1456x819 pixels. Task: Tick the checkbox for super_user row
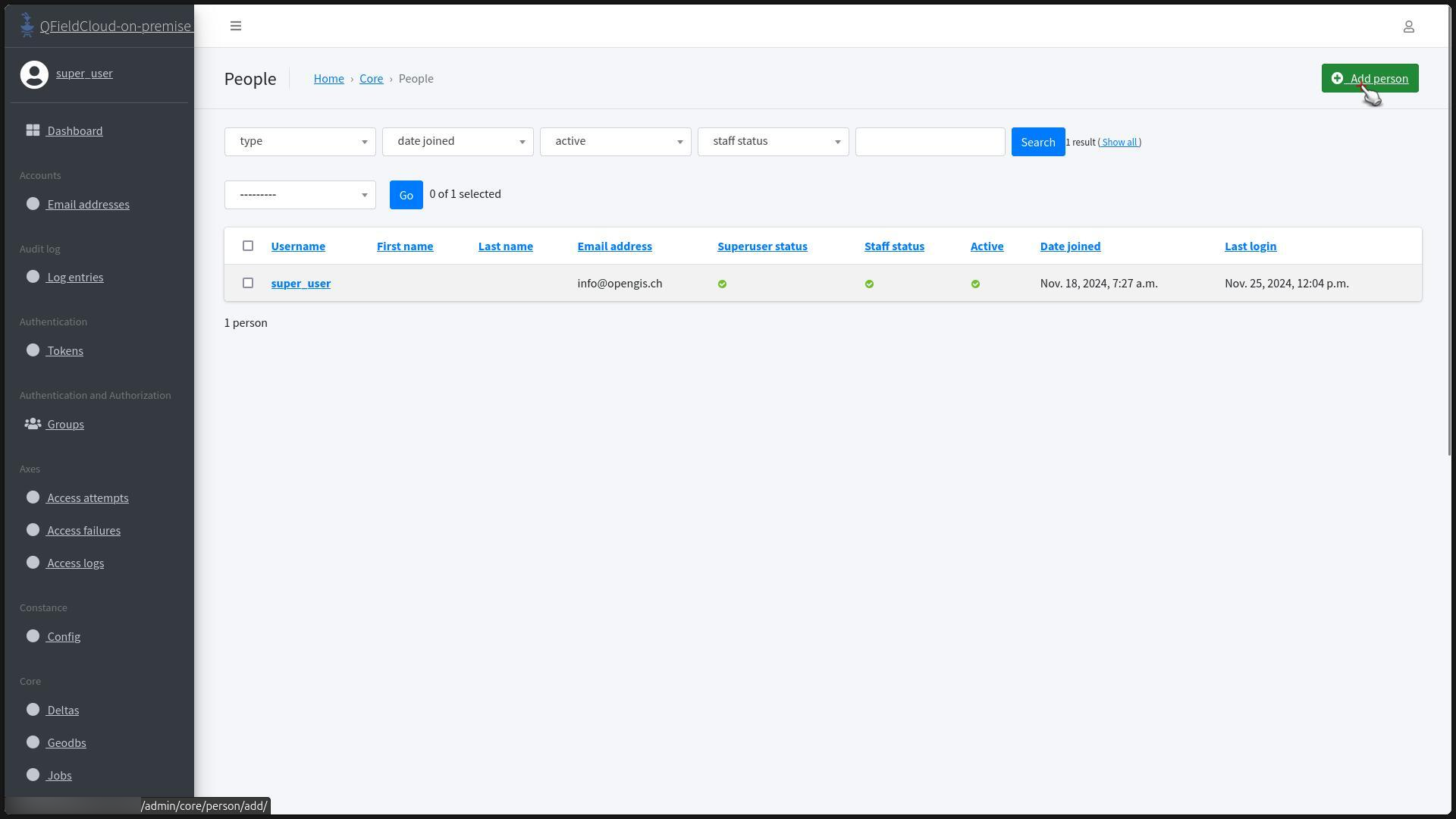(248, 283)
